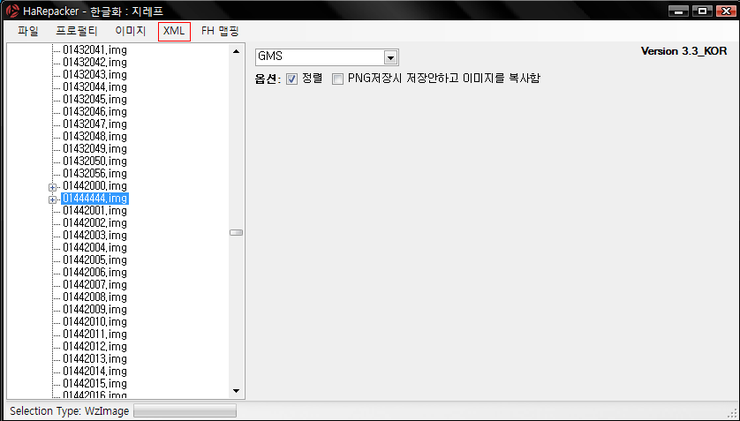The image size is (740, 421).
Task: Select 01432045.img in the tree
Action: (x=95, y=99)
